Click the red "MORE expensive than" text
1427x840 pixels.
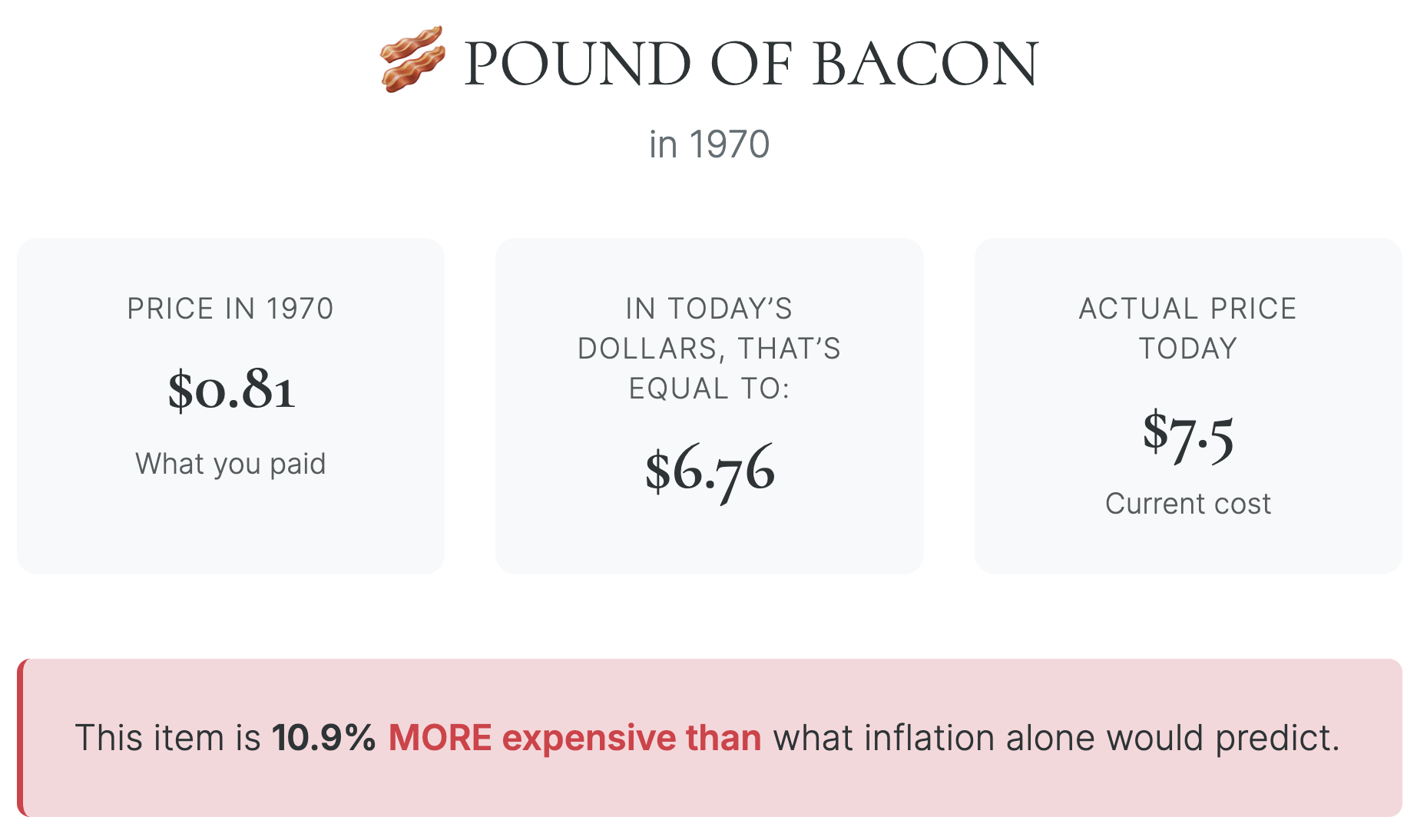[574, 738]
